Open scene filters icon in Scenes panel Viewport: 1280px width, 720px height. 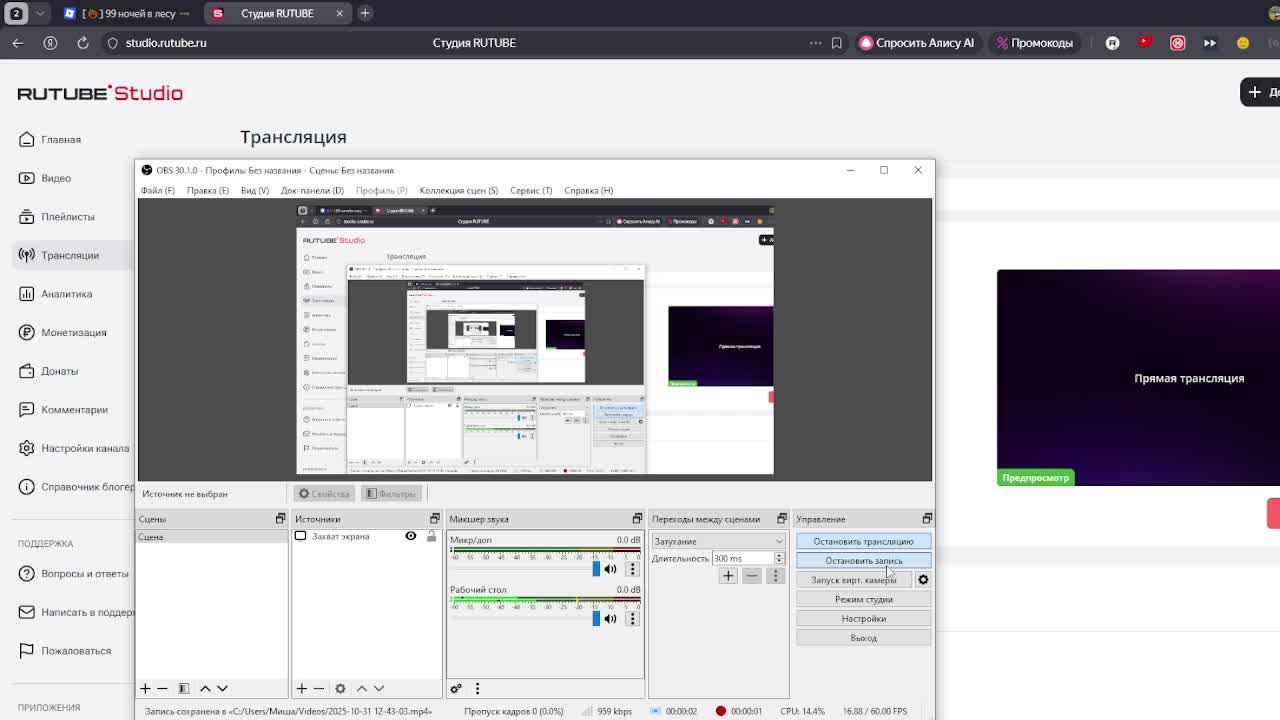[x=184, y=688]
